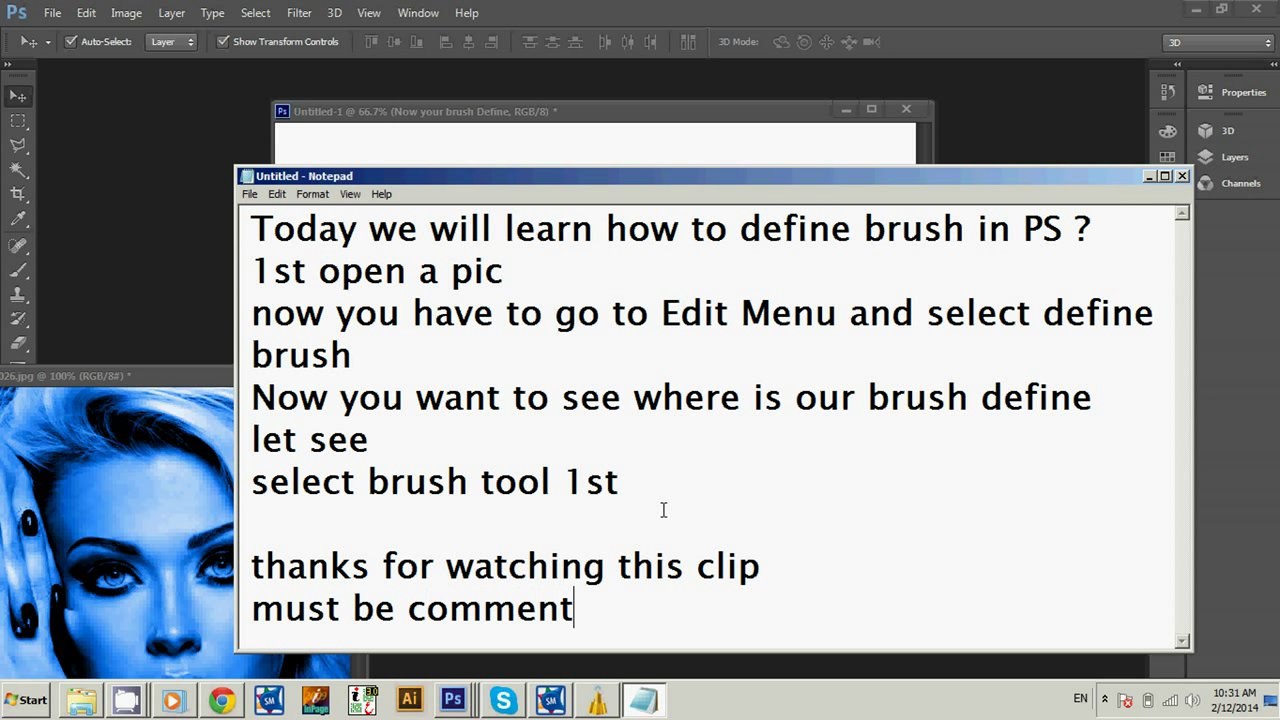Open Skype from the taskbar
Viewport: 1280px width, 720px height.
pos(503,700)
